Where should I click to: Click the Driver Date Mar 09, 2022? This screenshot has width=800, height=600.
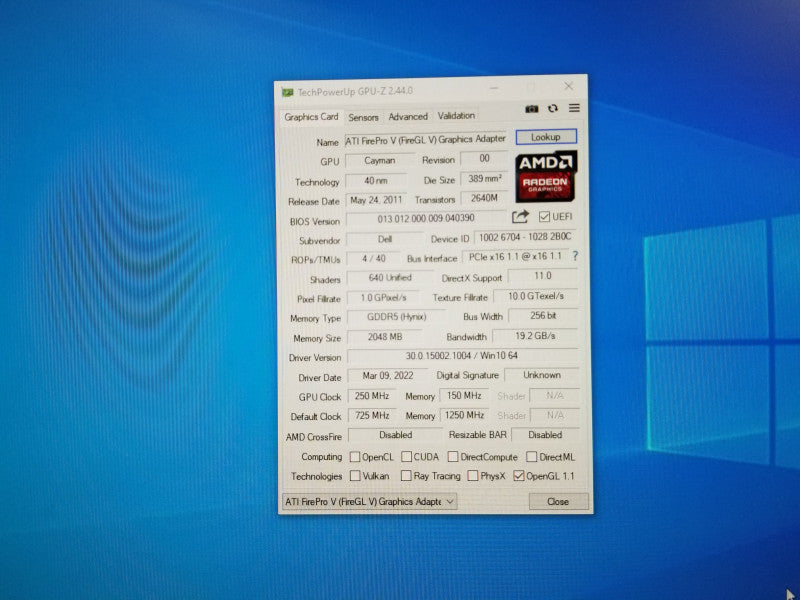point(388,376)
